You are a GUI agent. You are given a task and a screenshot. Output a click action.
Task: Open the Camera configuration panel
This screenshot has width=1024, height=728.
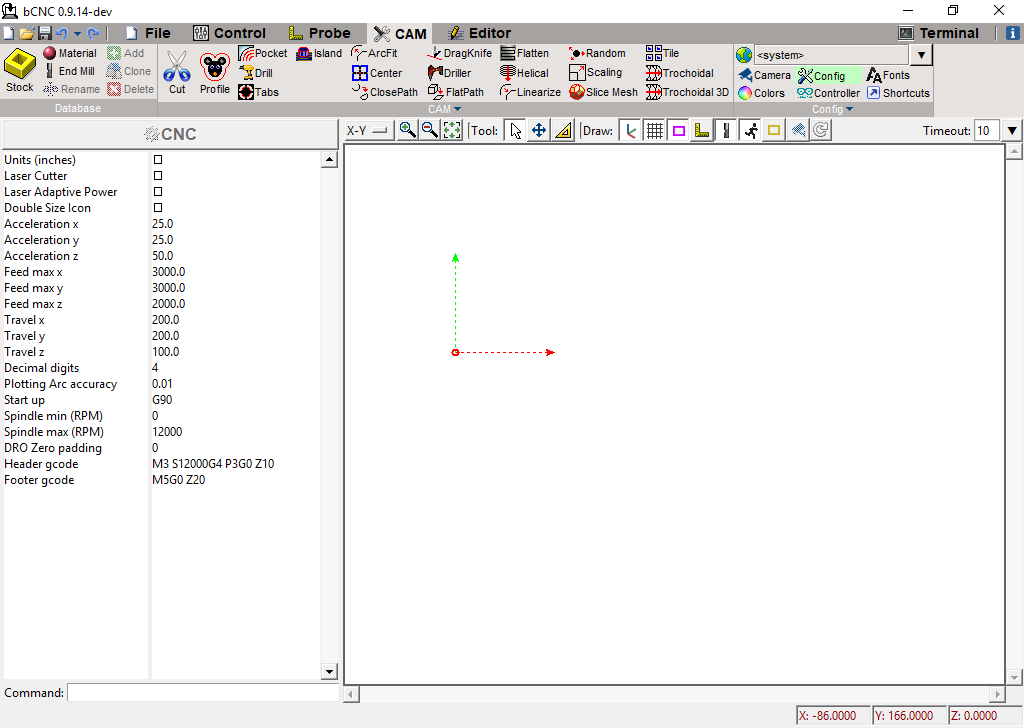pos(765,74)
